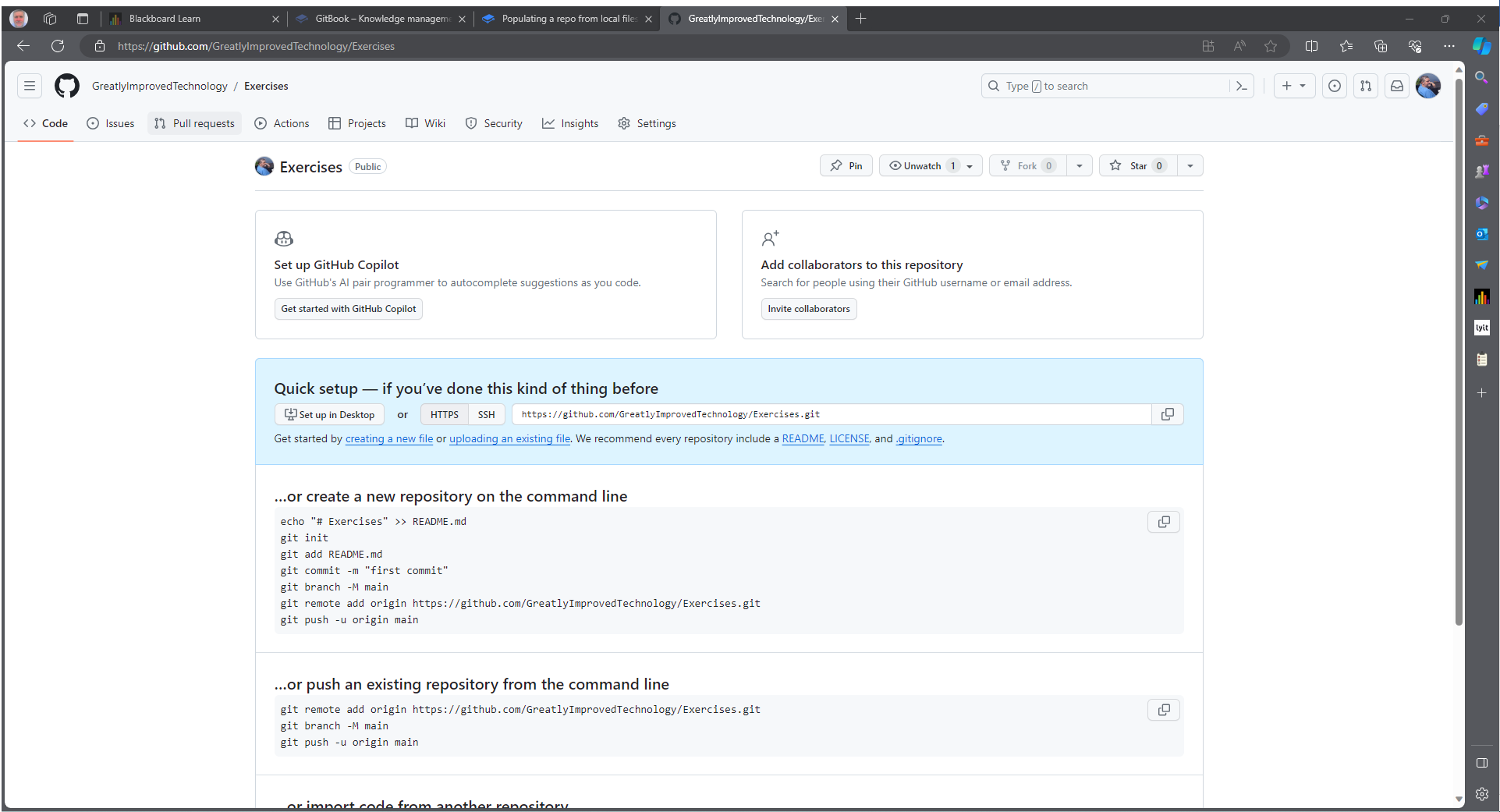The height and width of the screenshot is (812, 1500).
Task: Open the README link
Action: click(803, 438)
